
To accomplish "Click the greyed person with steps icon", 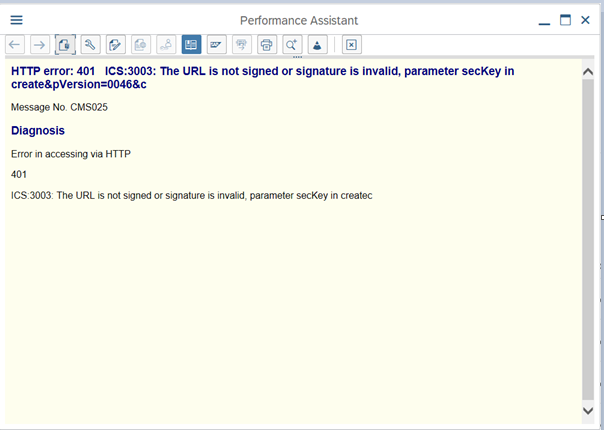I will coord(166,45).
